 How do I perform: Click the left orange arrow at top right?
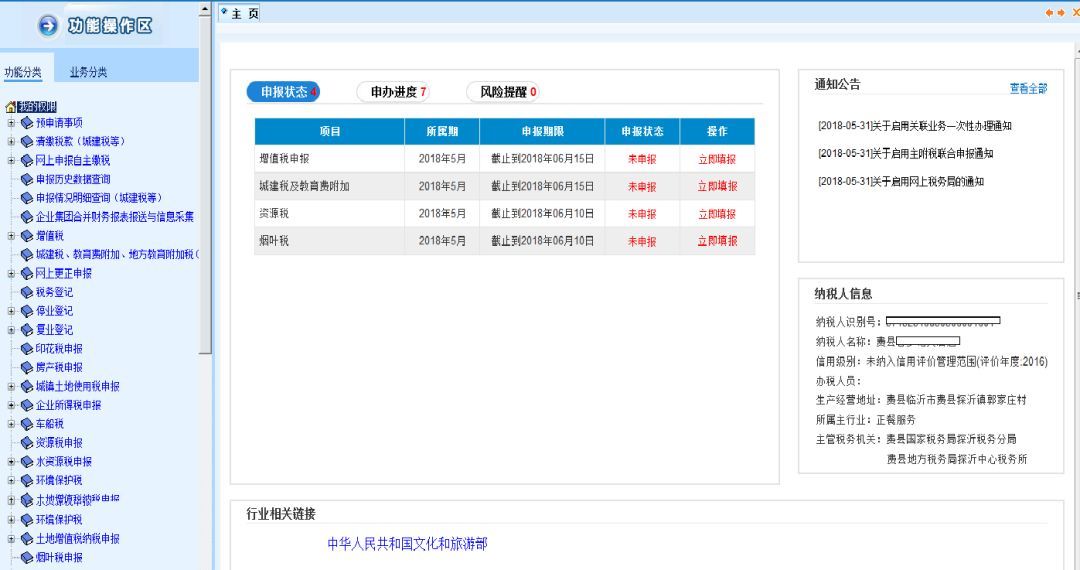[1049, 11]
